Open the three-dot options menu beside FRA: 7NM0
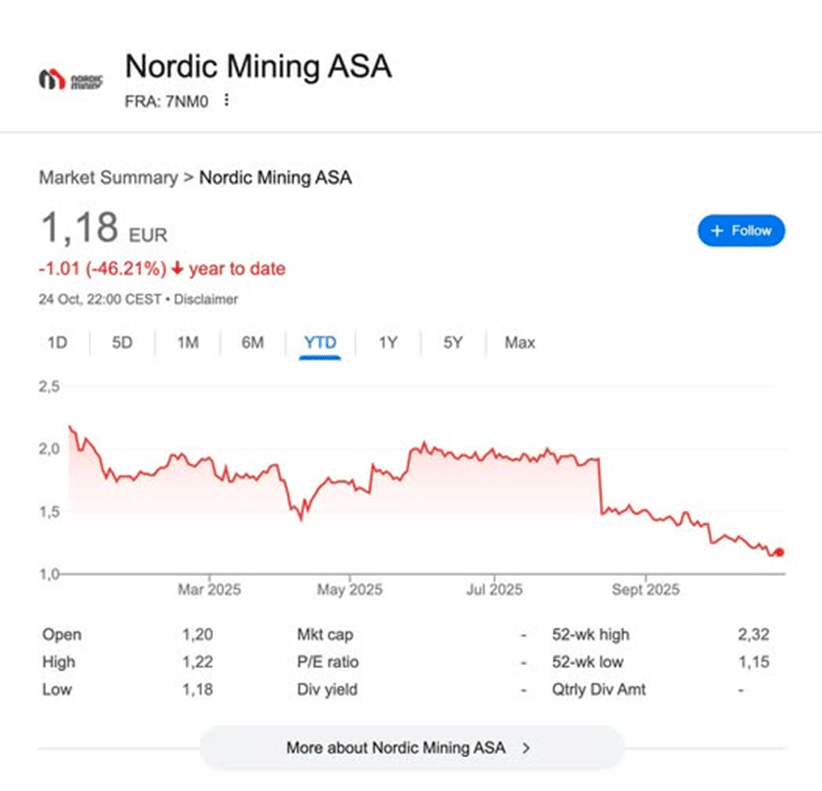Screen dimensions: 822x791 (228, 100)
